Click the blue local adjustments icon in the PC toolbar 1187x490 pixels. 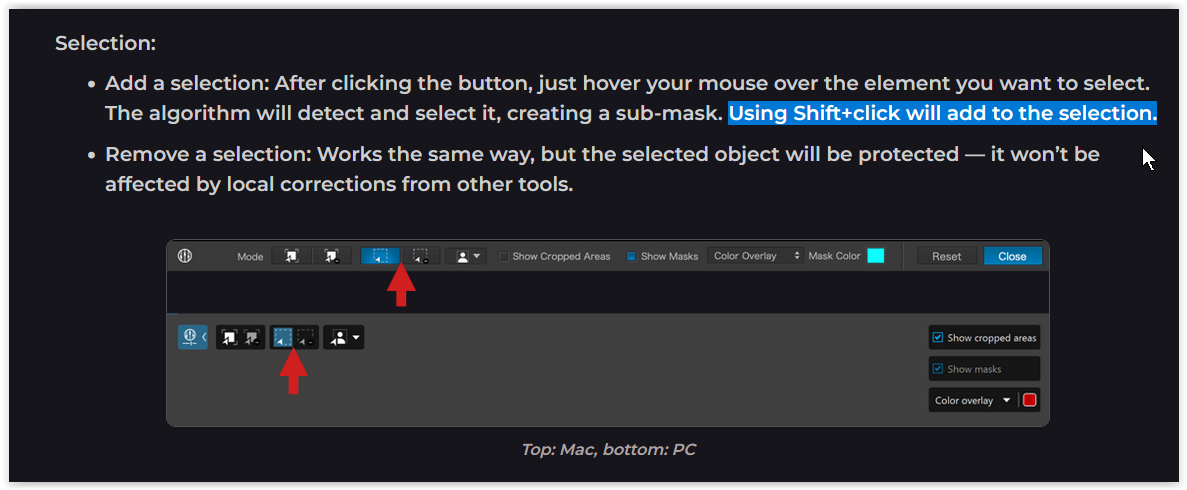[x=188, y=337]
